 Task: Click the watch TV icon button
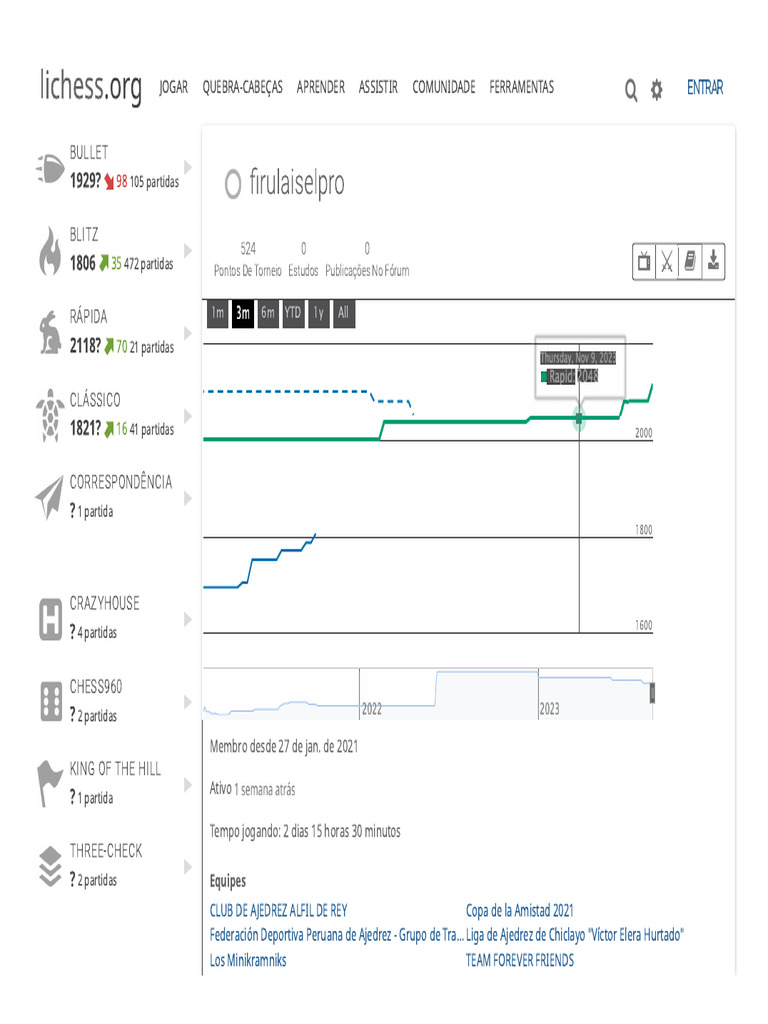coord(645,262)
